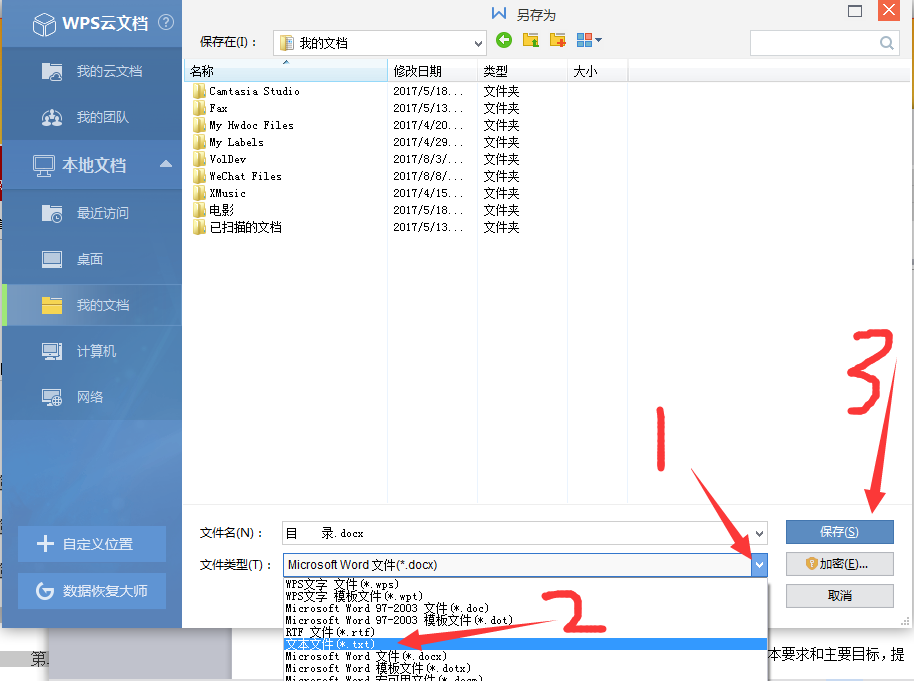The height and width of the screenshot is (681, 914).
Task: Select the My Labels folder
Action: coord(236,142)
